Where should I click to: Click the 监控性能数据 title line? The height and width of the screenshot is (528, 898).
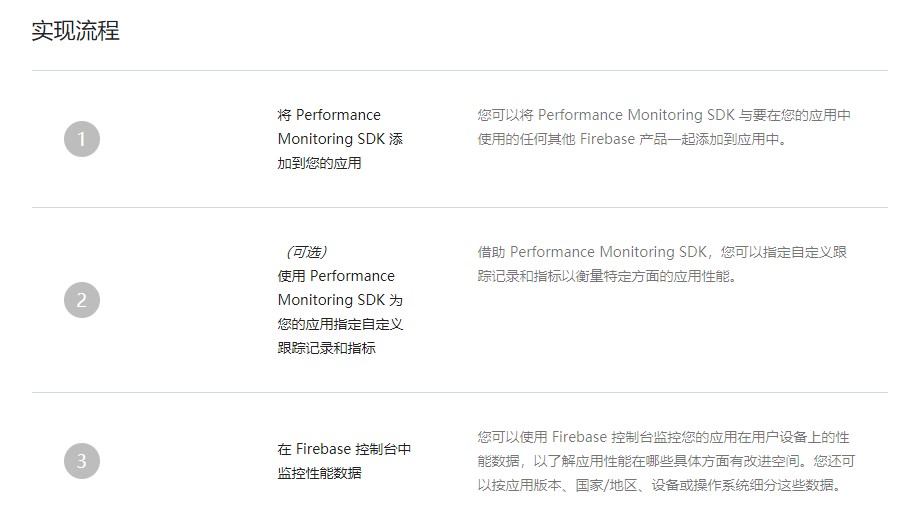click(320, 473)
